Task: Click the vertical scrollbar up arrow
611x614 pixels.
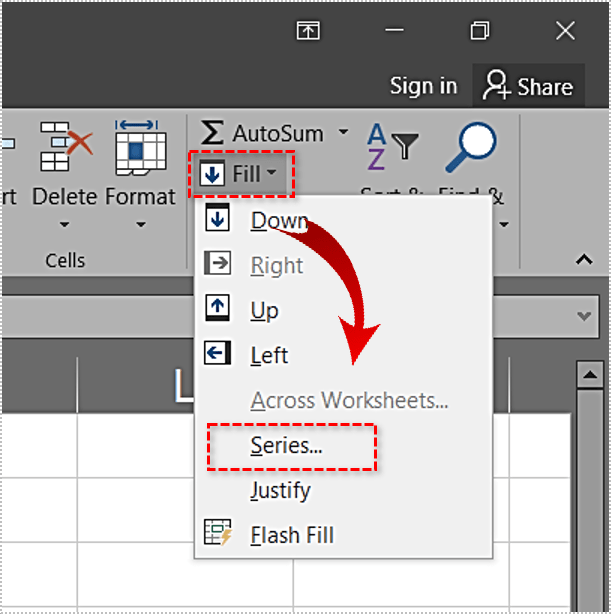Action: [x=589, y=375]
